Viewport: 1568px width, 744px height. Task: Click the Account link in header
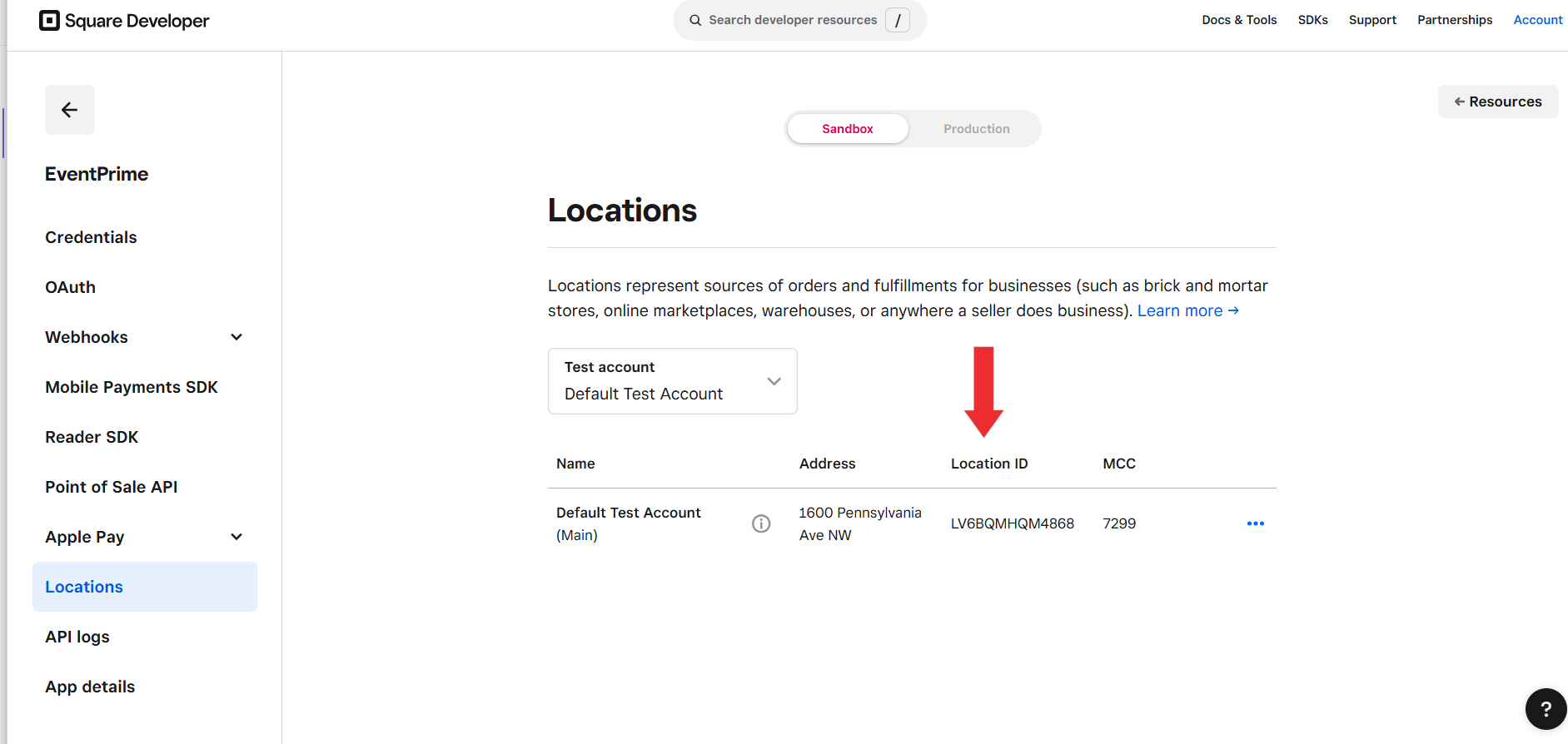tap(1537, 20)
